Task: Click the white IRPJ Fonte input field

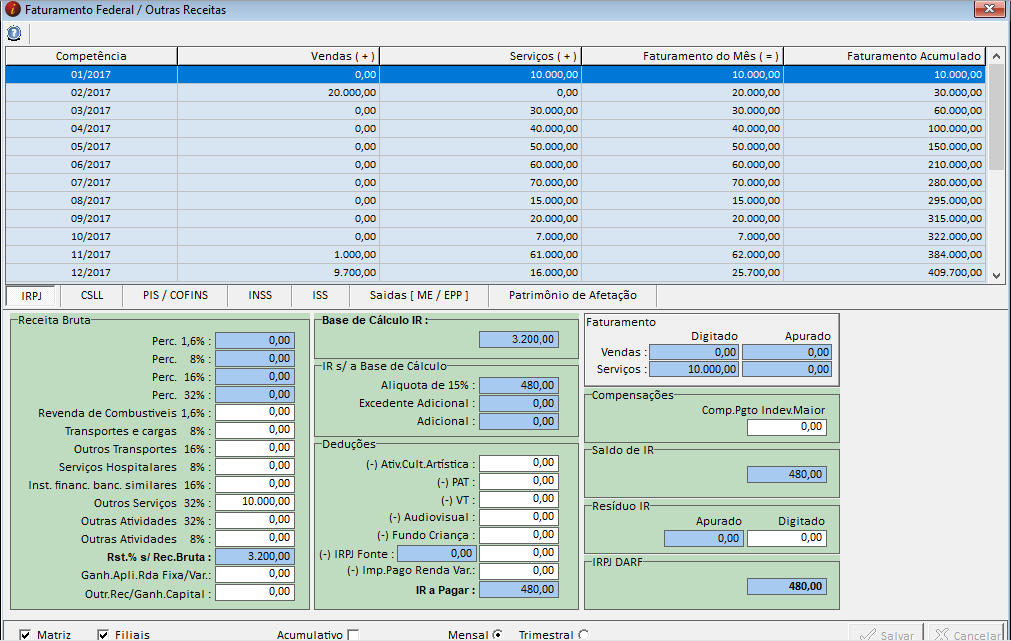Action: [x=519, y=553]
